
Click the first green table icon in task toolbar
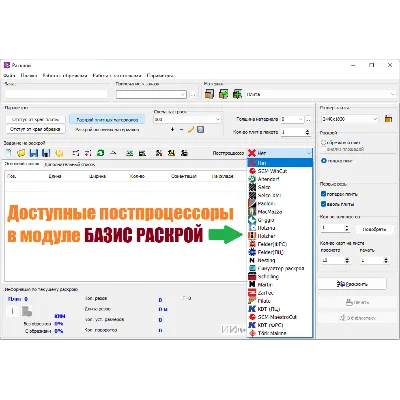coord(130,153)
